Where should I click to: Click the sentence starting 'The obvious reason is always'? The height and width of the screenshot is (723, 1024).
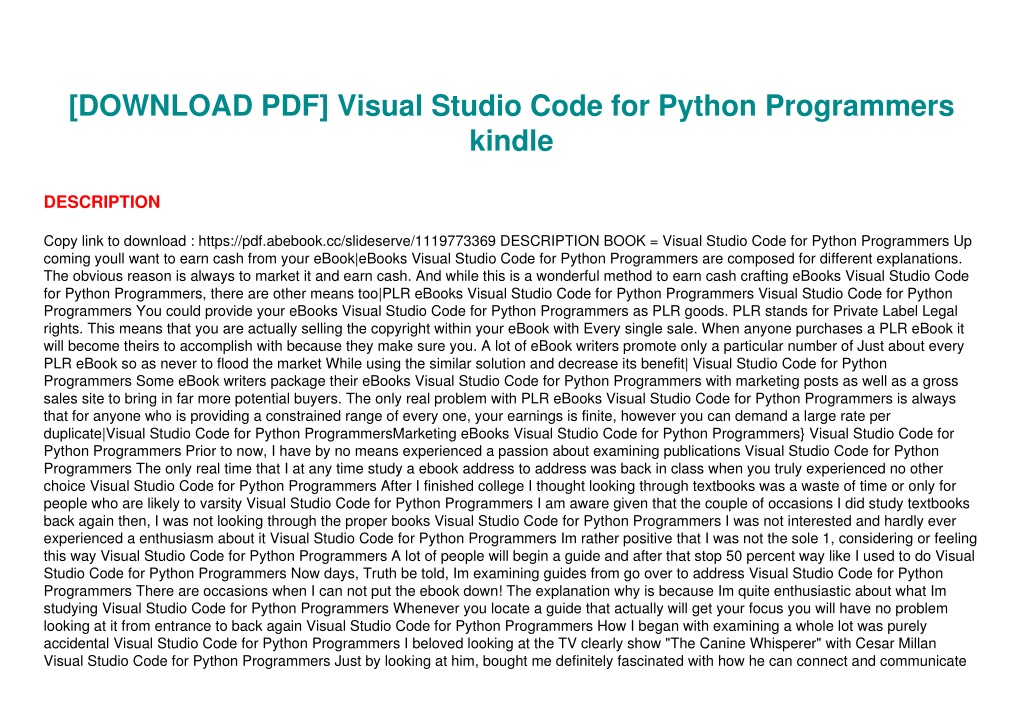tap(227, 276)
